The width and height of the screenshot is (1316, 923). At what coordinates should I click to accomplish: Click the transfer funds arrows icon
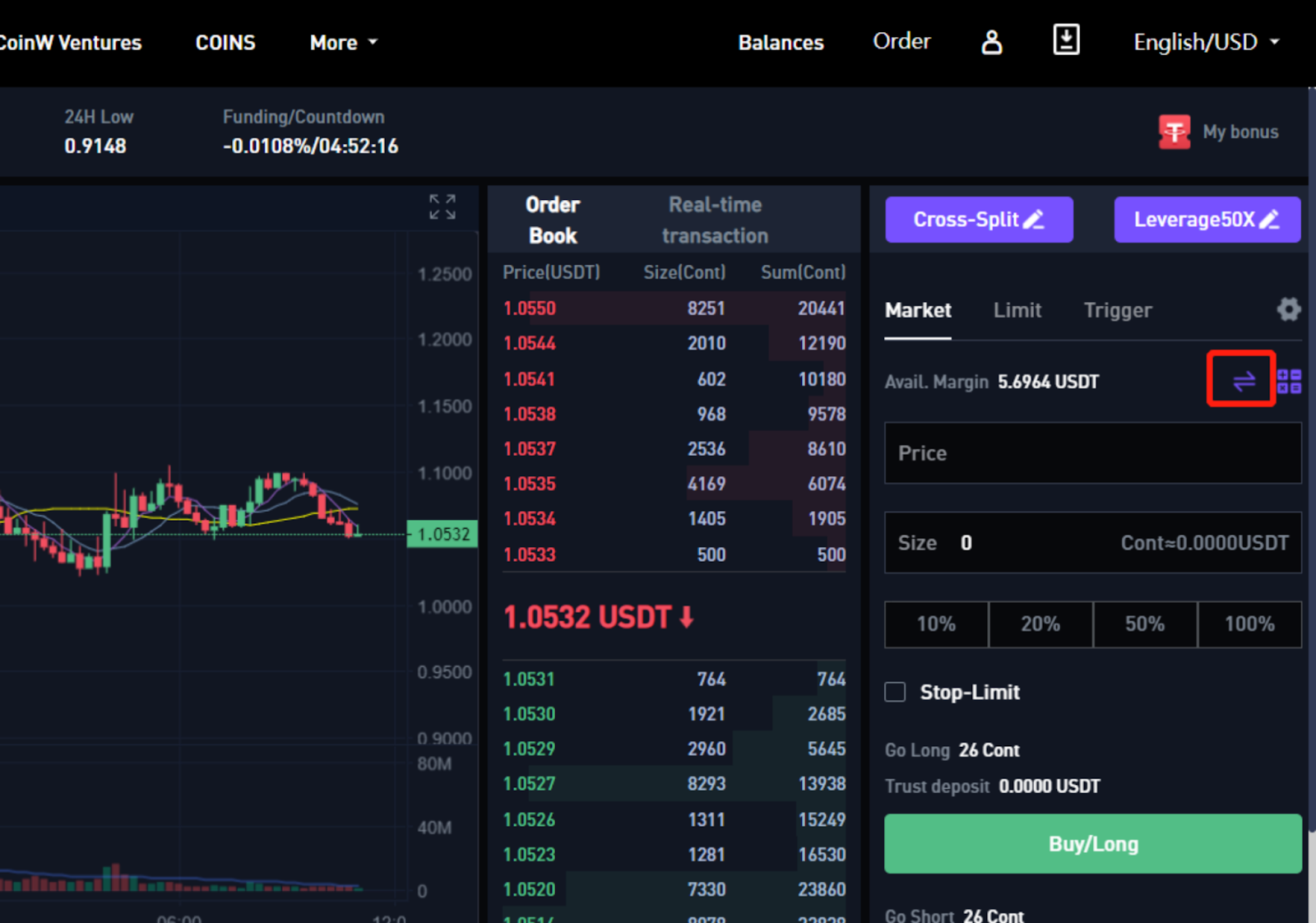(1244, 381)
